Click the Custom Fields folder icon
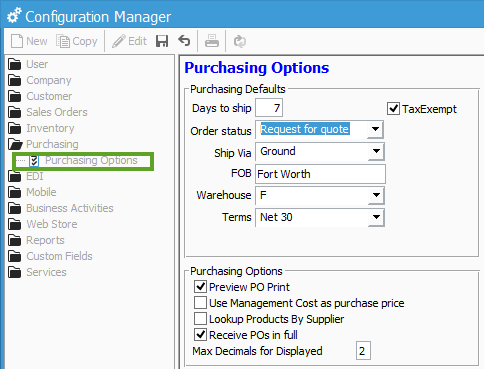The width and height of the screenshot is (484, 369). (x=14, y=256)
